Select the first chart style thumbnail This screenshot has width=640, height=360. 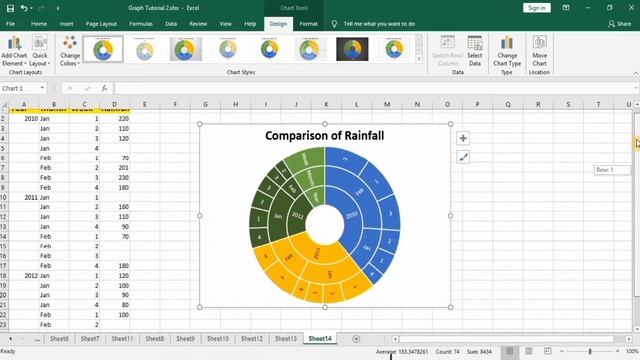pyautogui.click(x=103, y=49)
